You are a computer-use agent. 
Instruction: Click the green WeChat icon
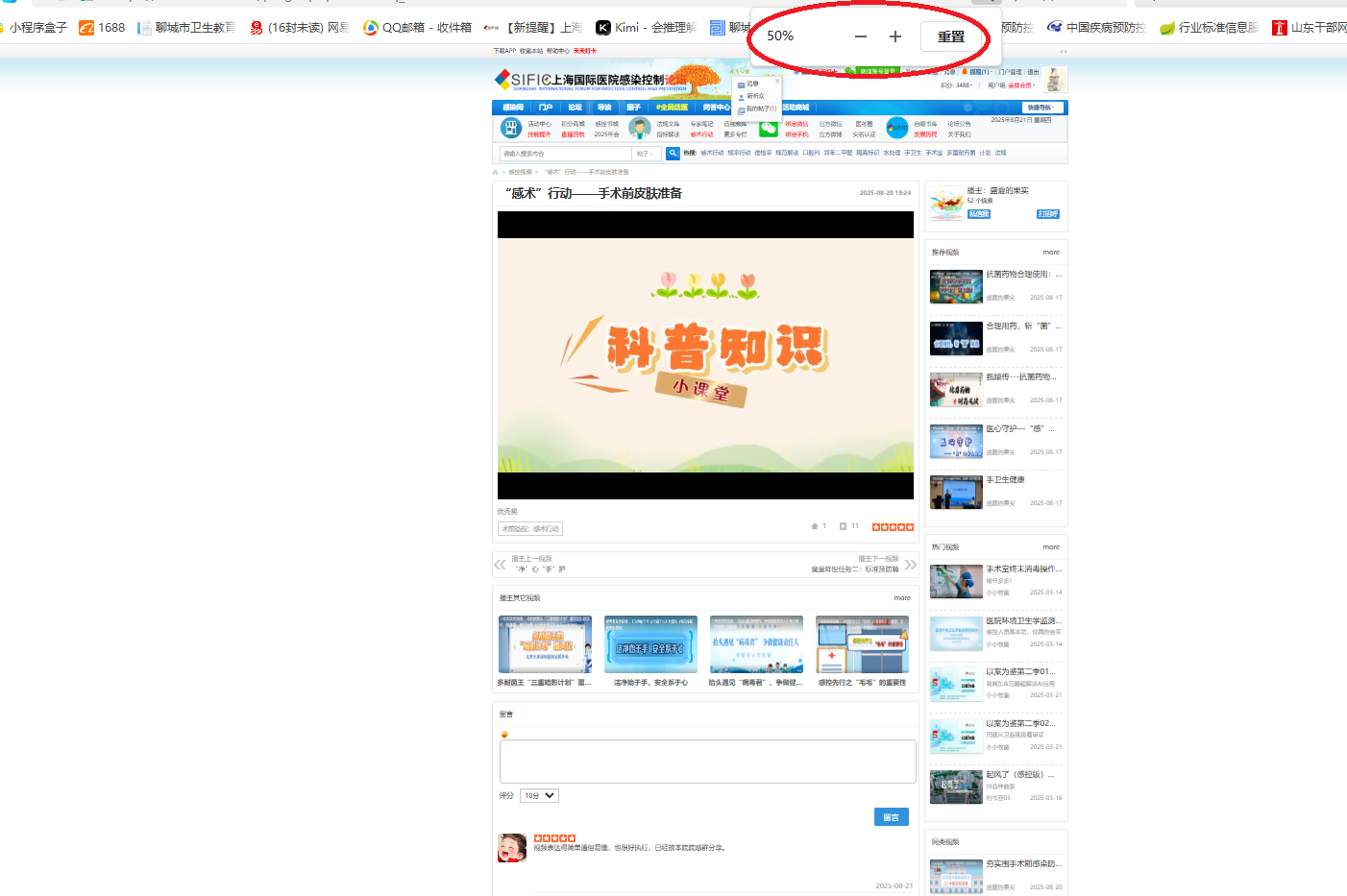(769, 129)
